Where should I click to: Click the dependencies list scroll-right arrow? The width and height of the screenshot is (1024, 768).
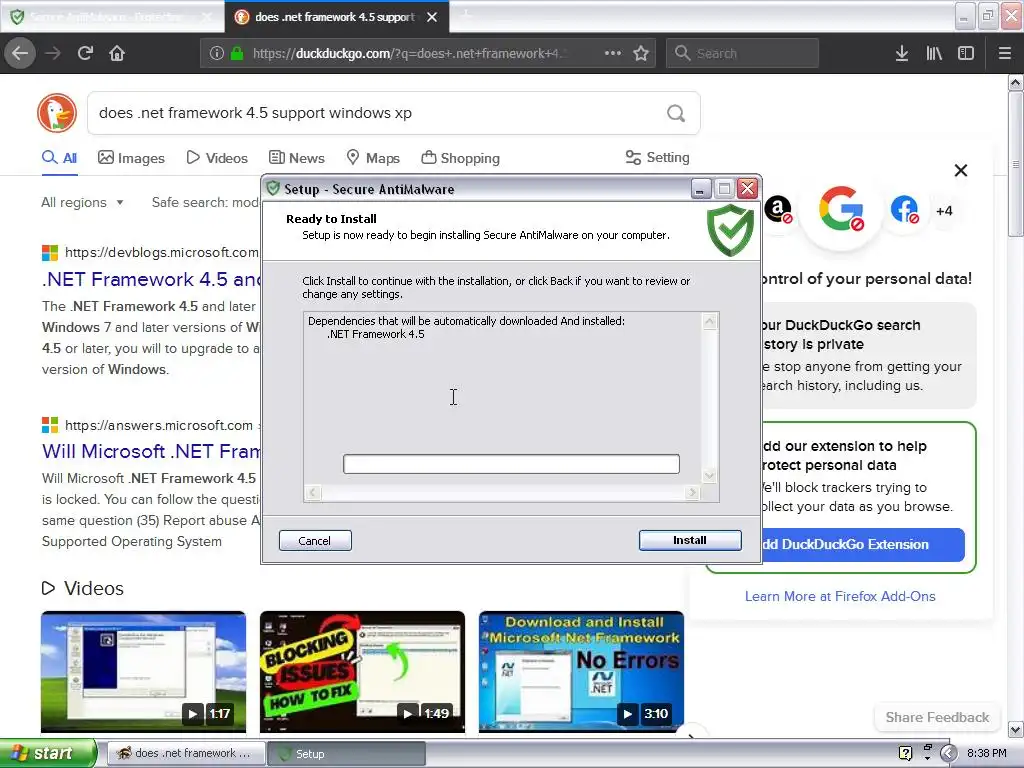[x=692, y=492]
